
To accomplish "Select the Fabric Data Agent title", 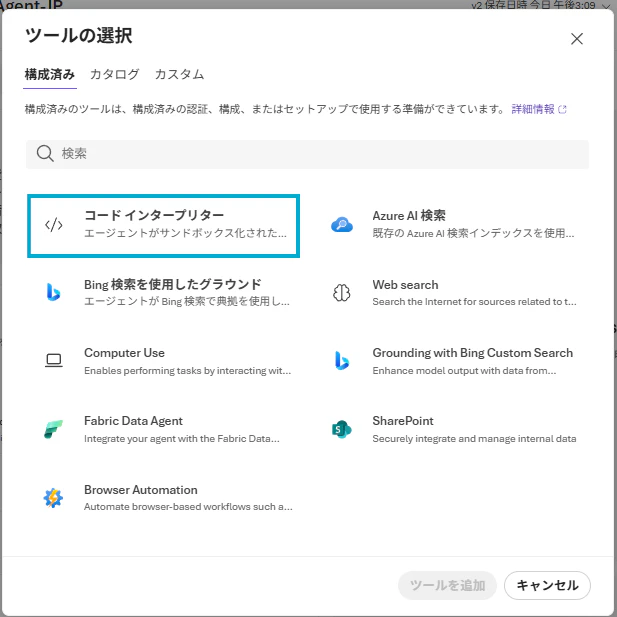I will (133, 421).
